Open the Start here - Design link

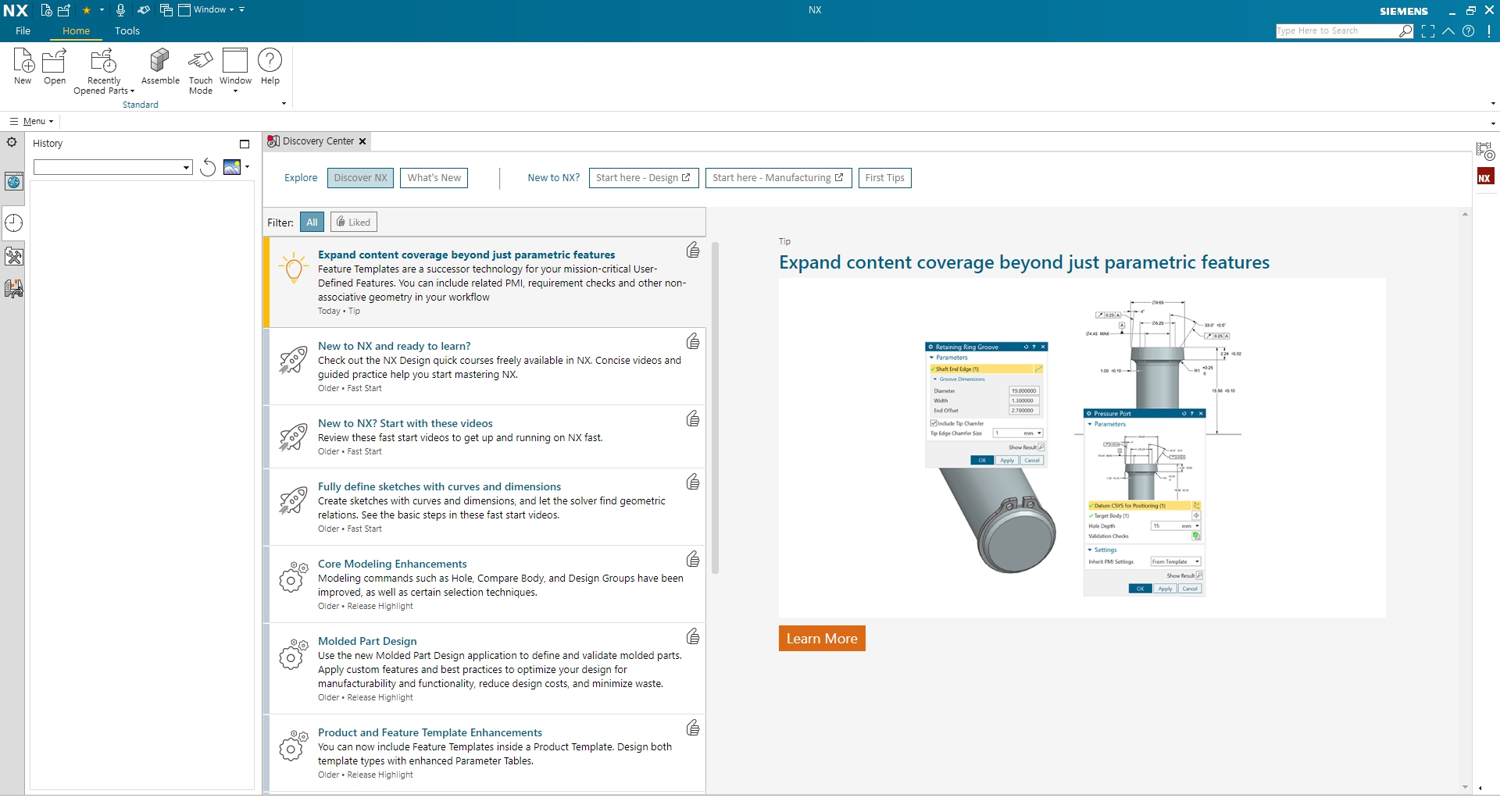(x=643, y=178)
